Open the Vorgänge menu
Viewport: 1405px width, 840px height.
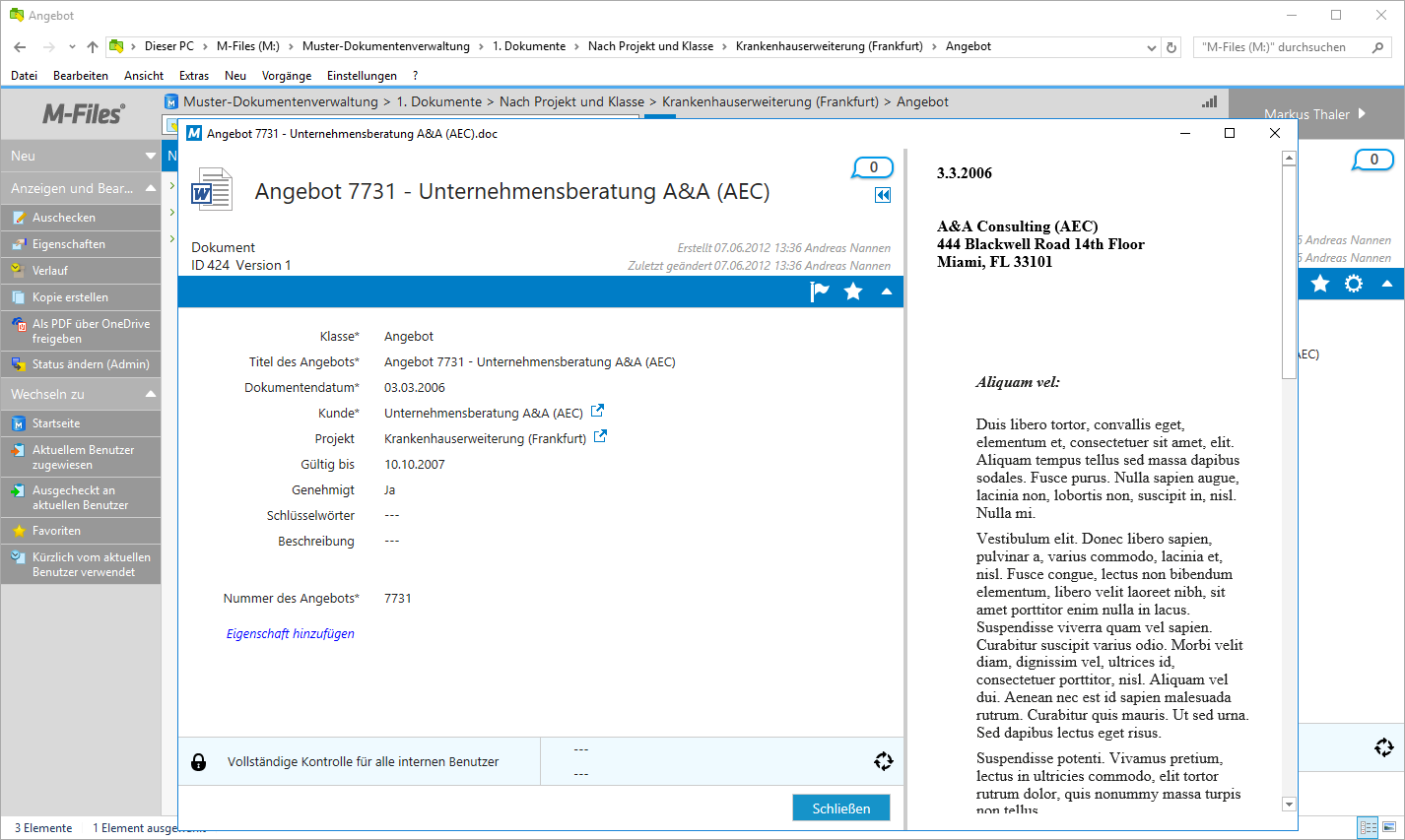click(x=286, y=76)
